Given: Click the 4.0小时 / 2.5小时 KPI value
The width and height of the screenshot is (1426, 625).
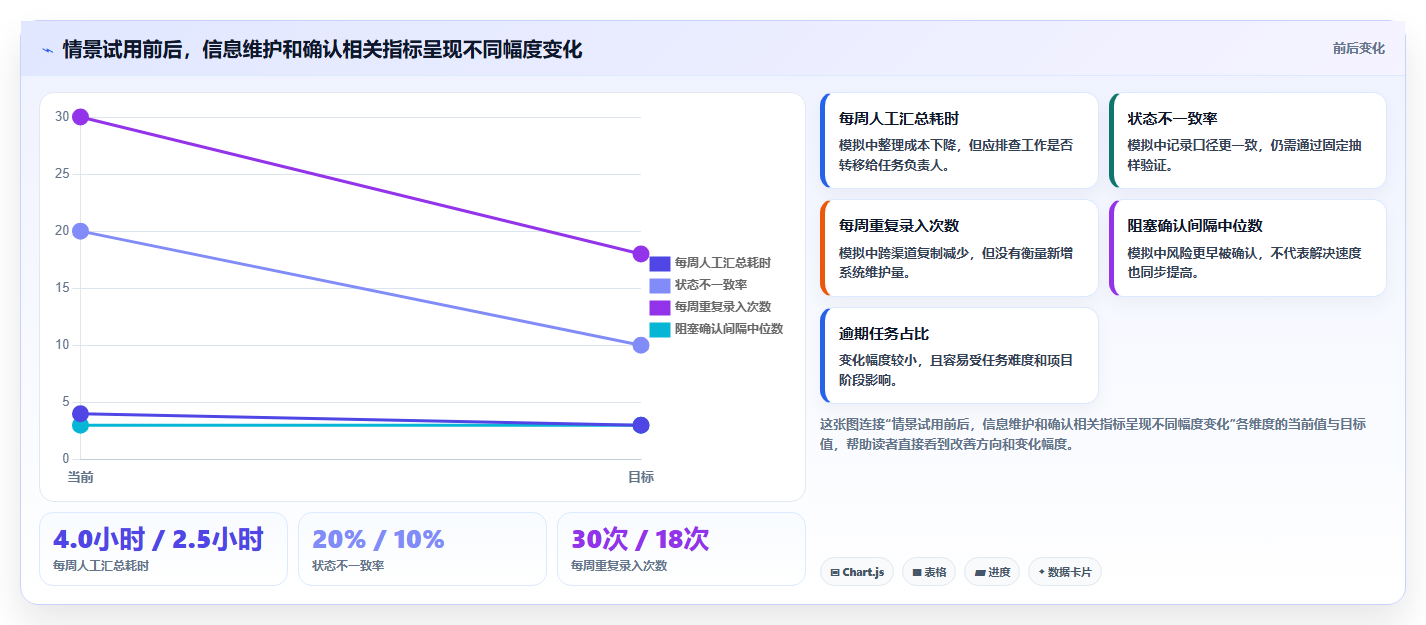Looking at the screenshot, I should click(158, 540).
